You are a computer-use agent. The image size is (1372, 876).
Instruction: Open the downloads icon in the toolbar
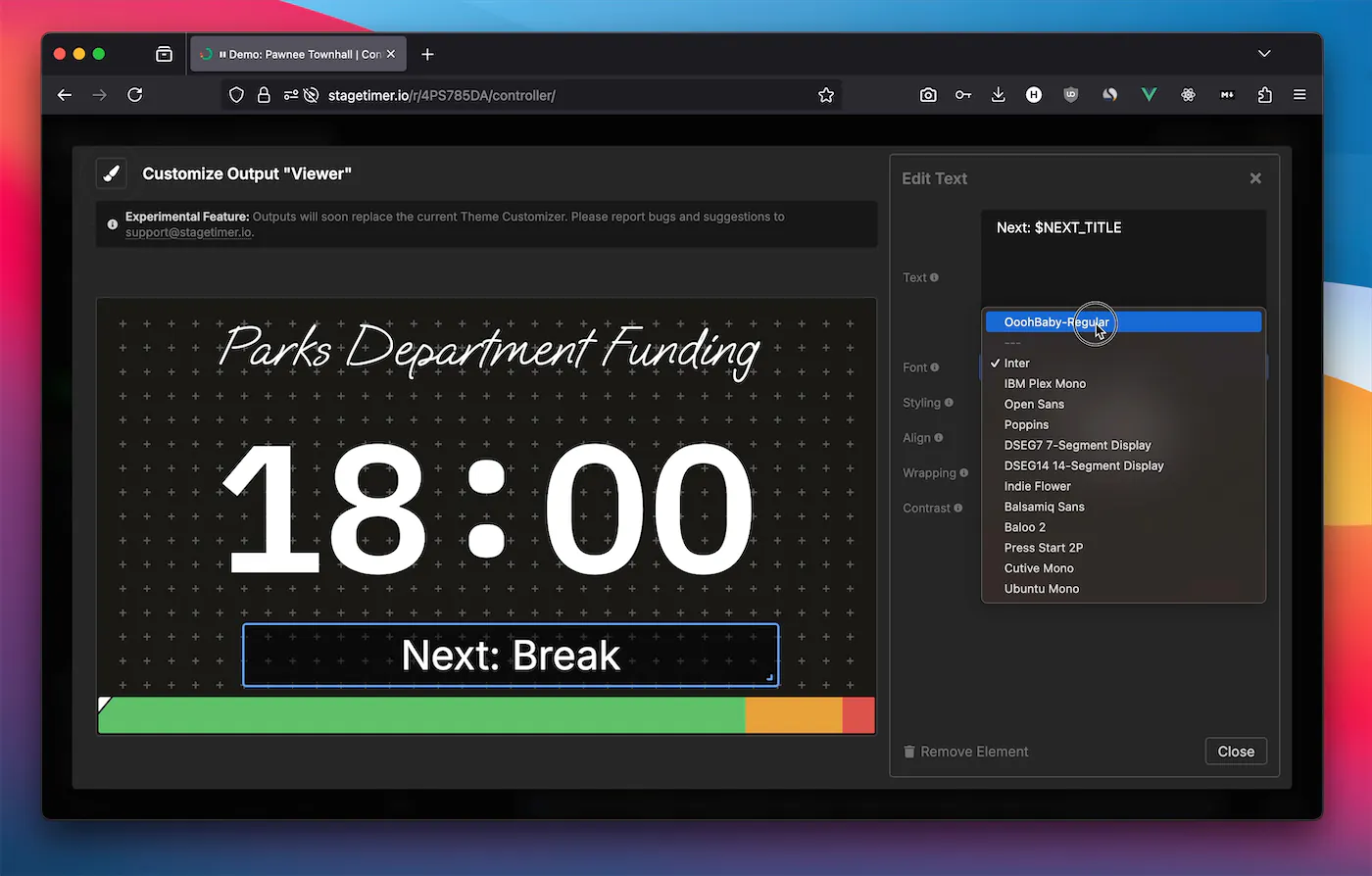999,94
